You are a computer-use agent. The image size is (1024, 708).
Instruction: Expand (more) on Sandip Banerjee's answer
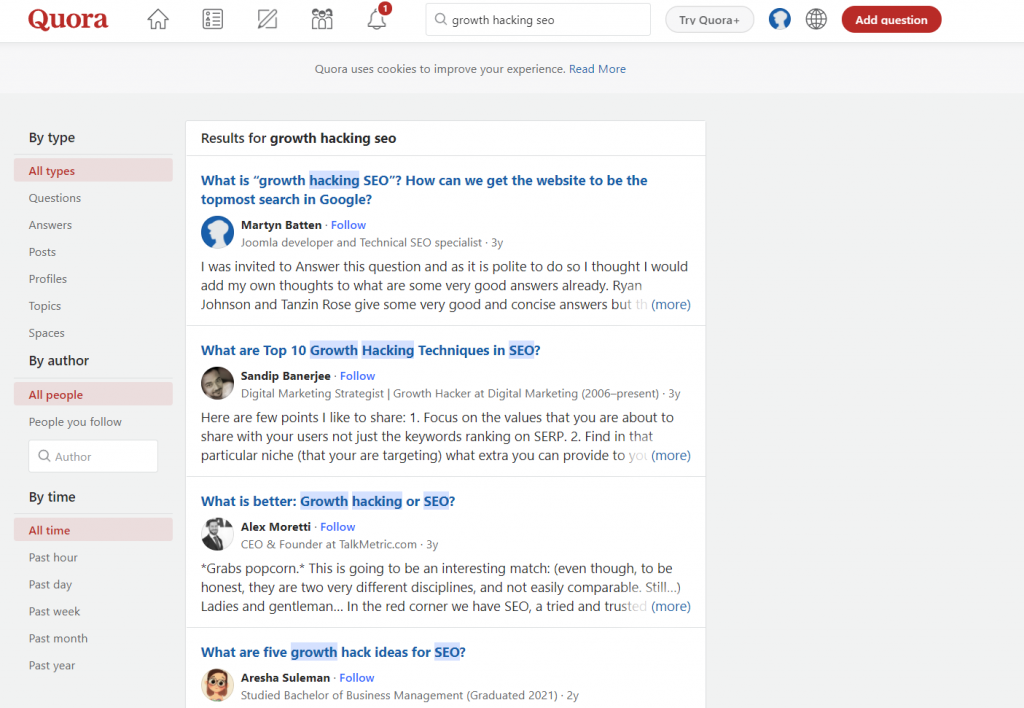pos(671,455)
